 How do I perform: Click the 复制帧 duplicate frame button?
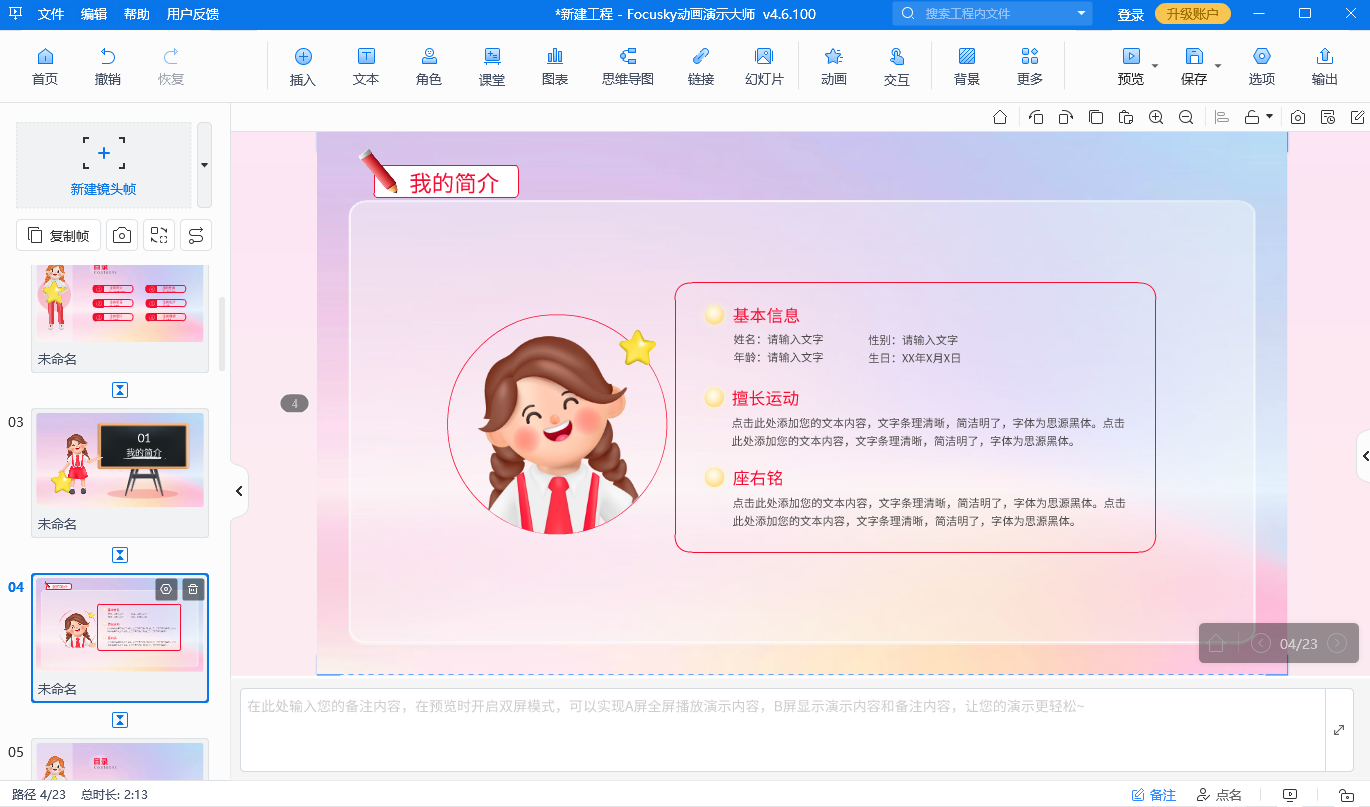(x=59, y=235)
